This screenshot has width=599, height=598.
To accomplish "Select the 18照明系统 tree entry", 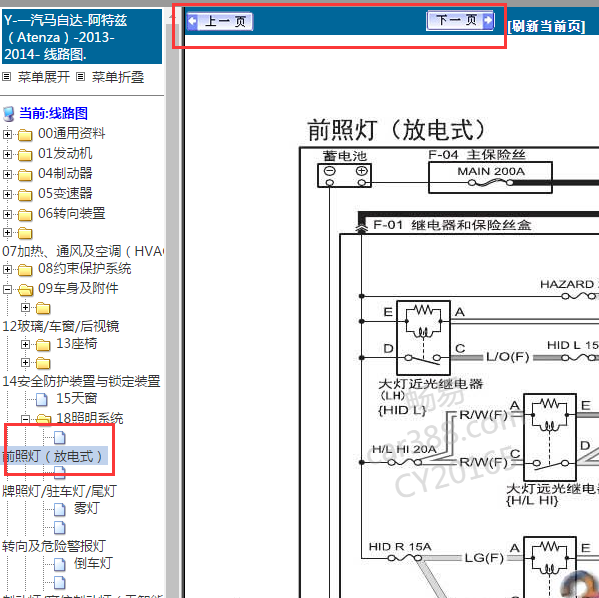I will [x=89, y=418].
